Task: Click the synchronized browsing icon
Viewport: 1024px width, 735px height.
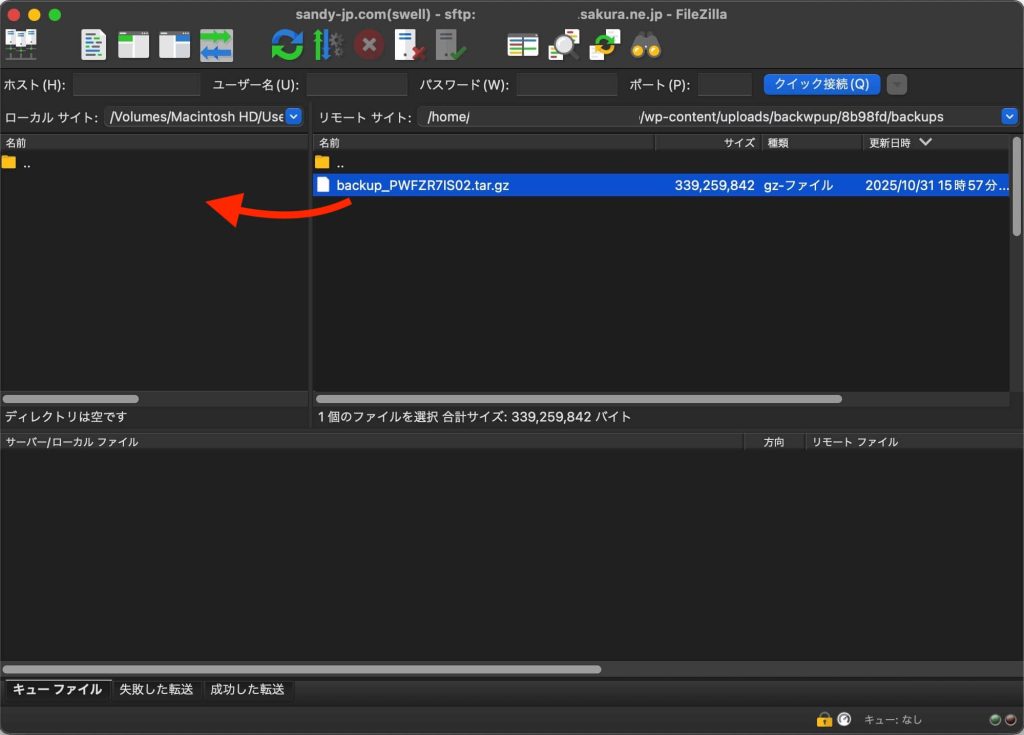Action: pos(604,45)
